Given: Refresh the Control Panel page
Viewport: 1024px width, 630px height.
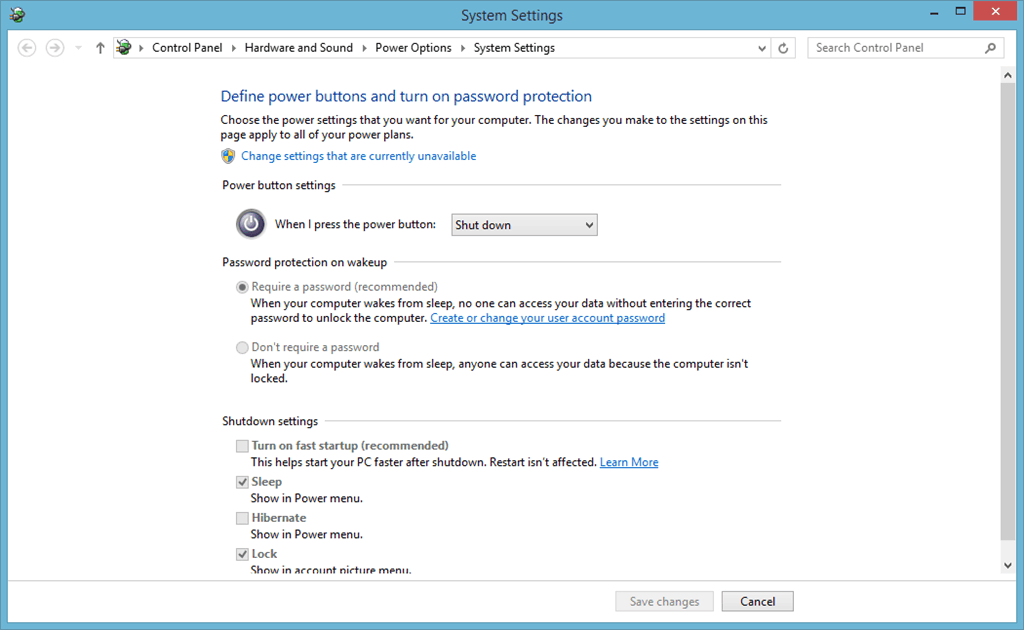Looking at the screenshot, I should [783, 48].
